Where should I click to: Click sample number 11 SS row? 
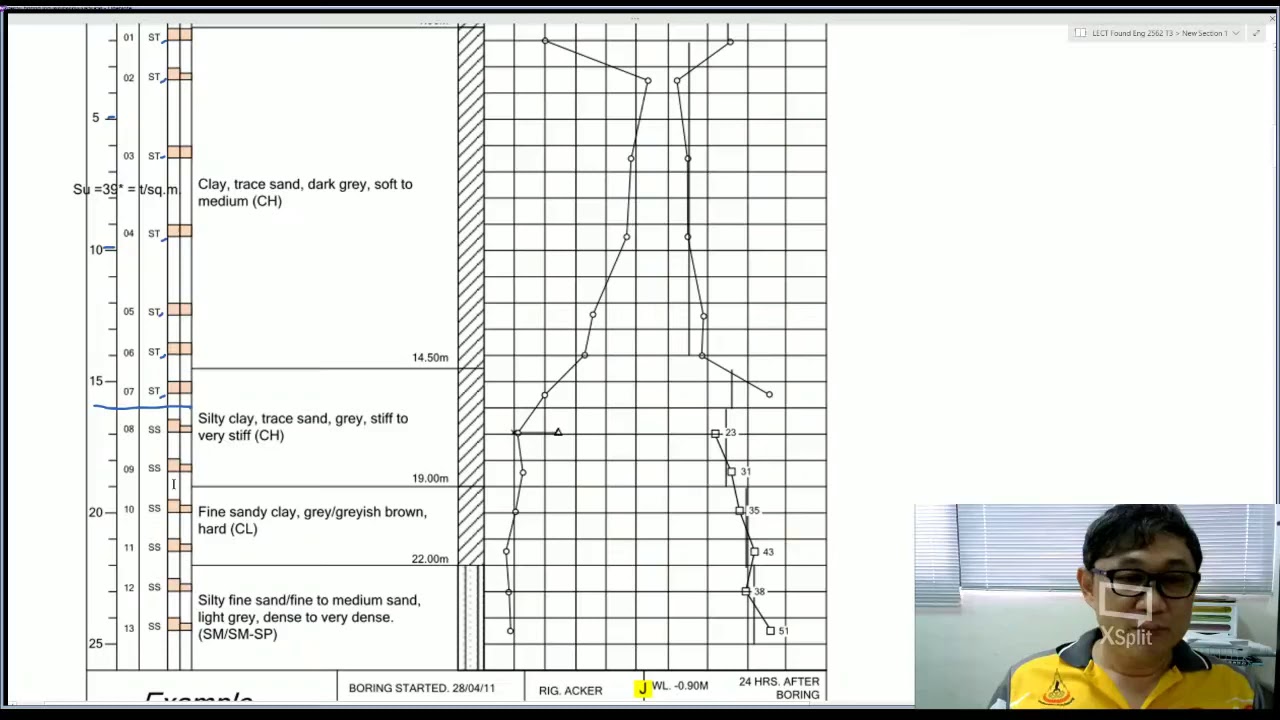tap(142, 548)
